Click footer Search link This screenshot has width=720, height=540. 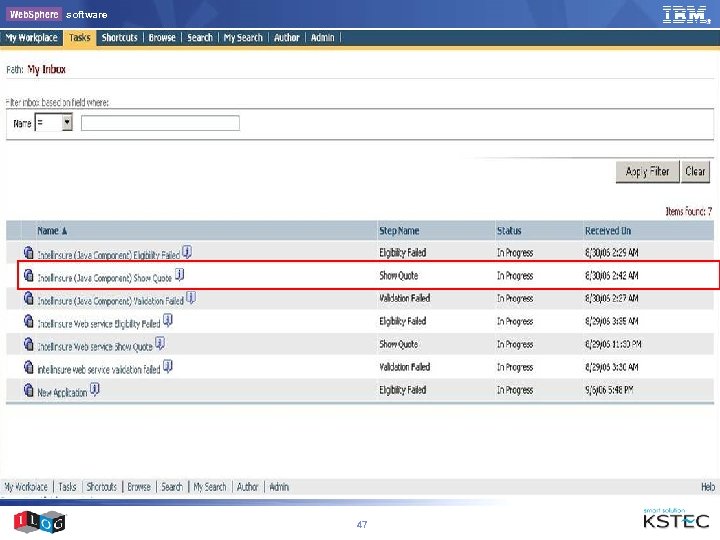click(172, 487)
